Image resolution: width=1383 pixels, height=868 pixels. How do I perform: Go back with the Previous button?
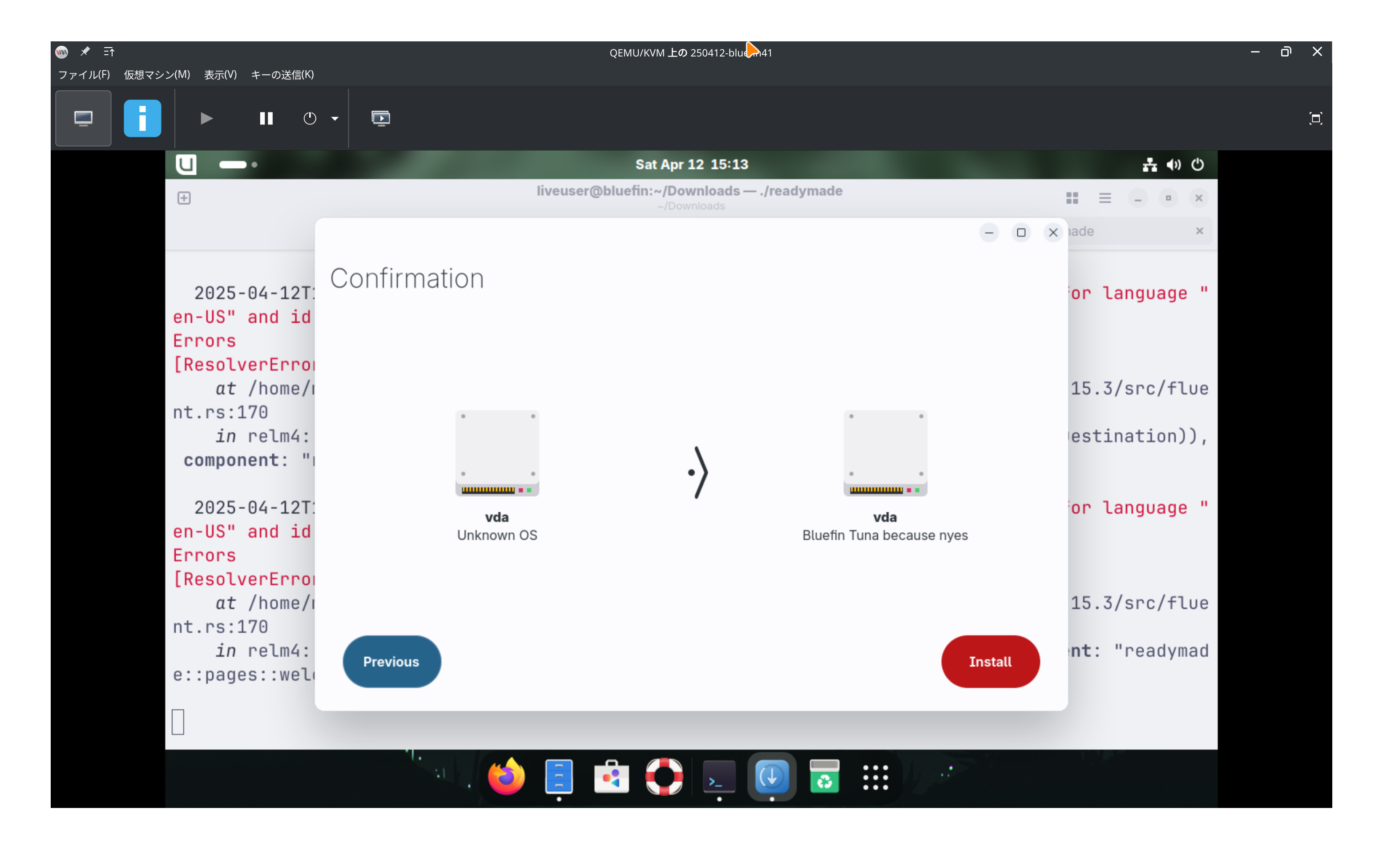click(x=391, y=661)
